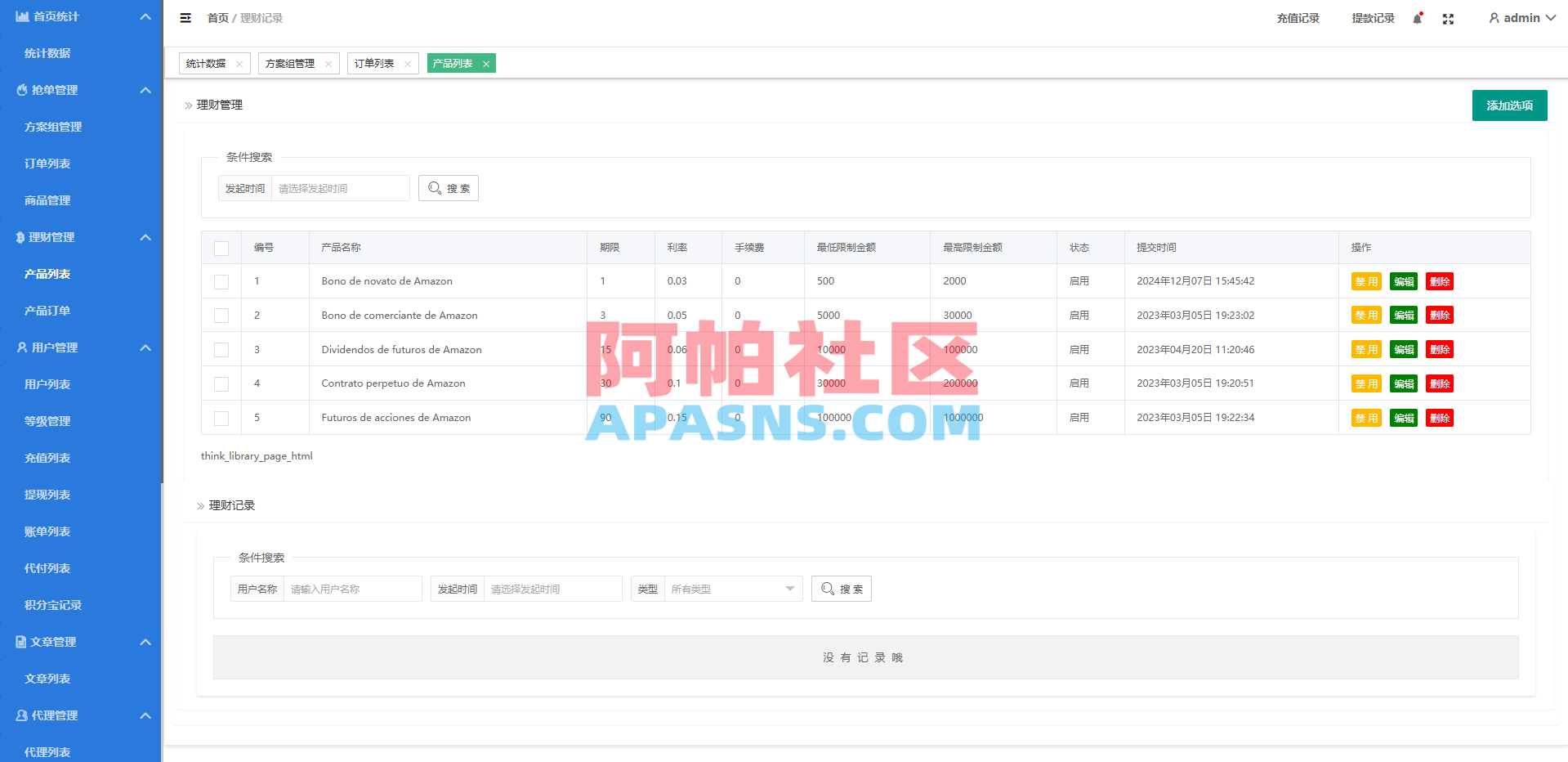This screenshot has height=762, width=1568.
Task: Open the admin account dropdown
Action: coord(1521,17)
